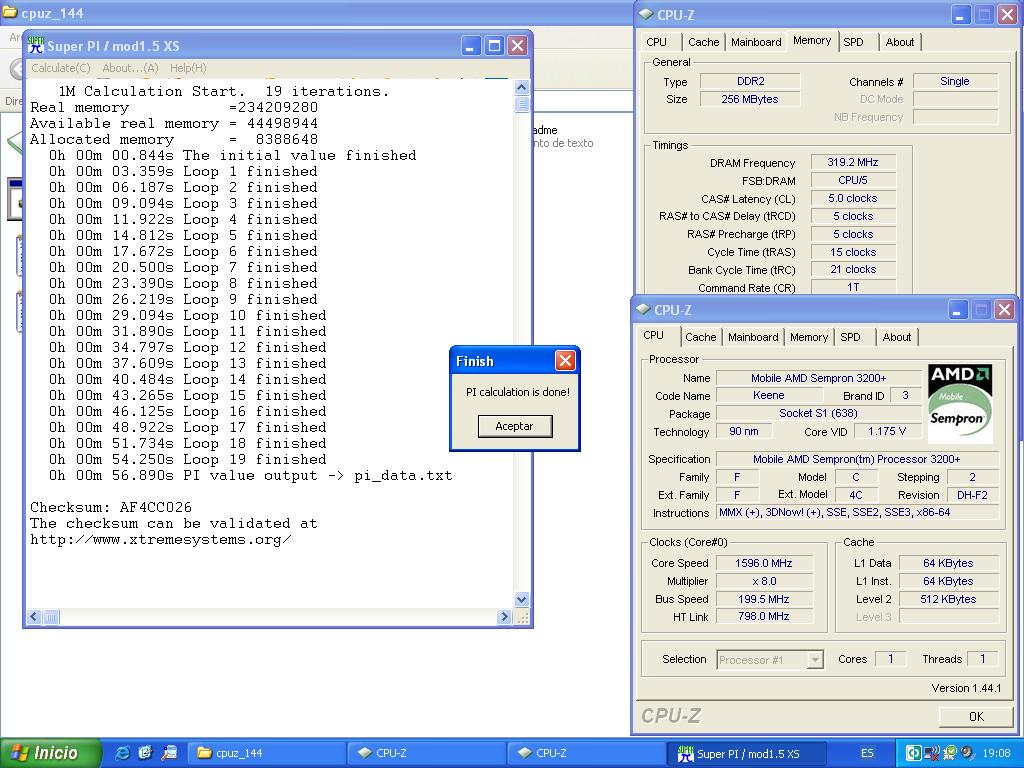This screenshot has width=1024, height=768.
Task: Minimize the lower CPU-Z window
Action: 957,310
